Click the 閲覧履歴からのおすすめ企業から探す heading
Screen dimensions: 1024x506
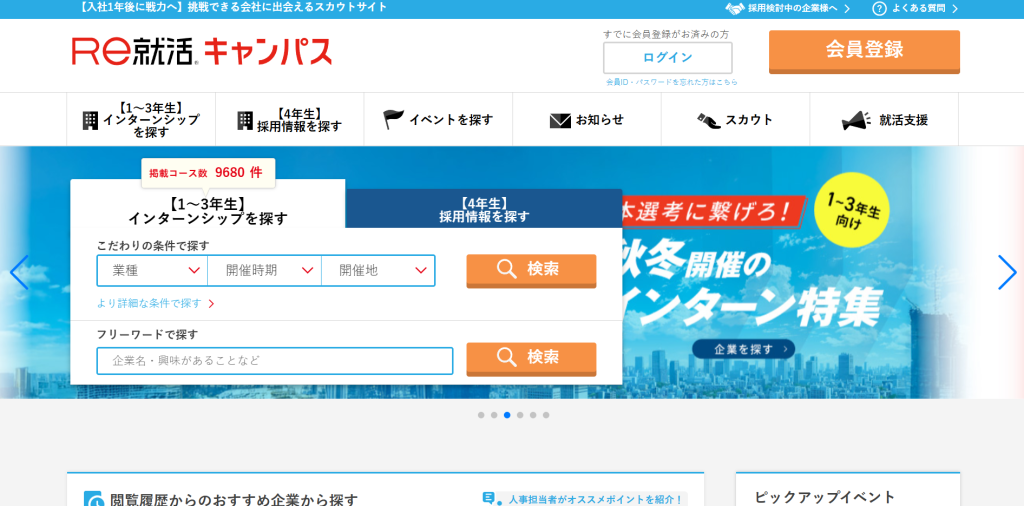point(234,499)
